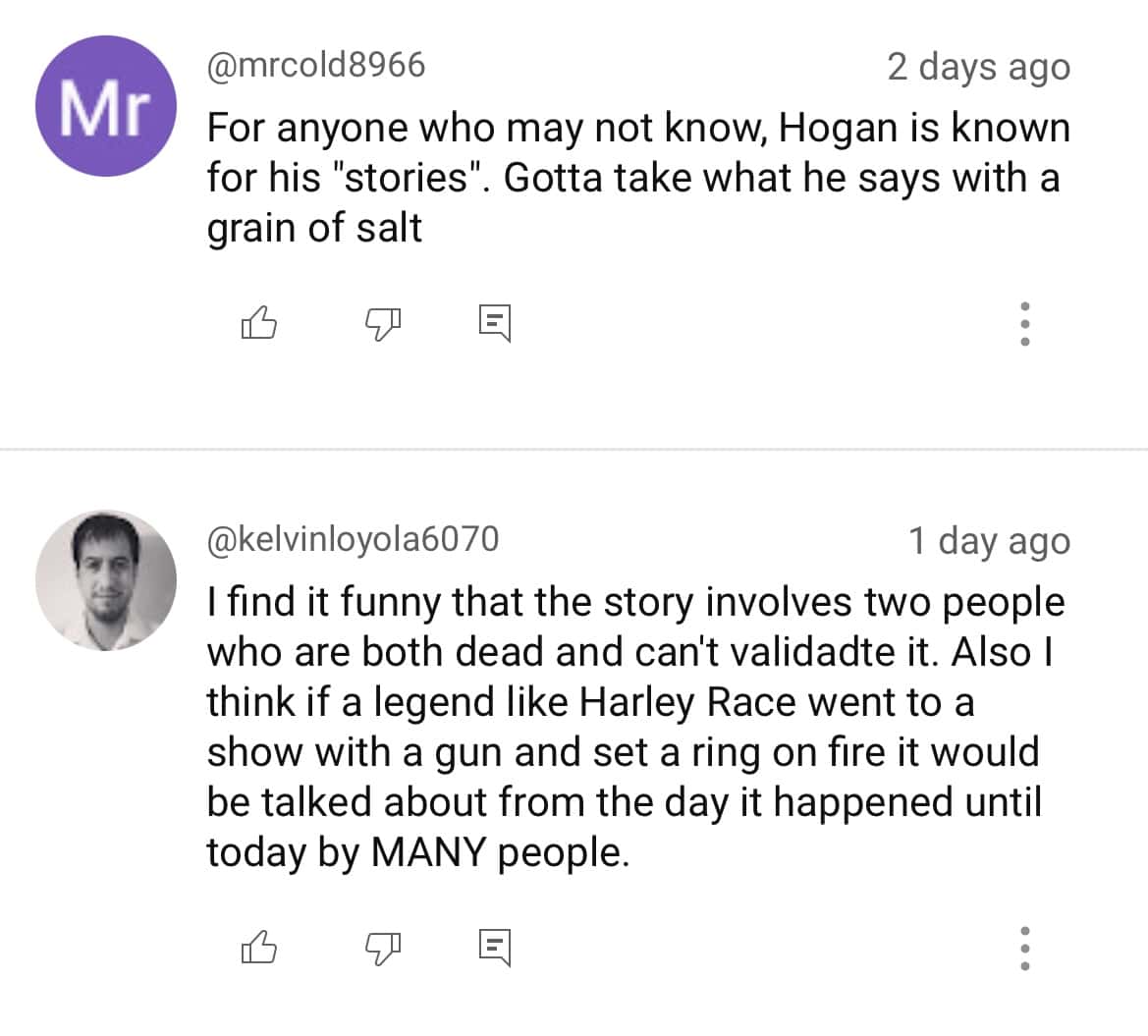
Task: Visit the @kelvinloyola6070 channel username link
Action: click(x=353, y=538)
